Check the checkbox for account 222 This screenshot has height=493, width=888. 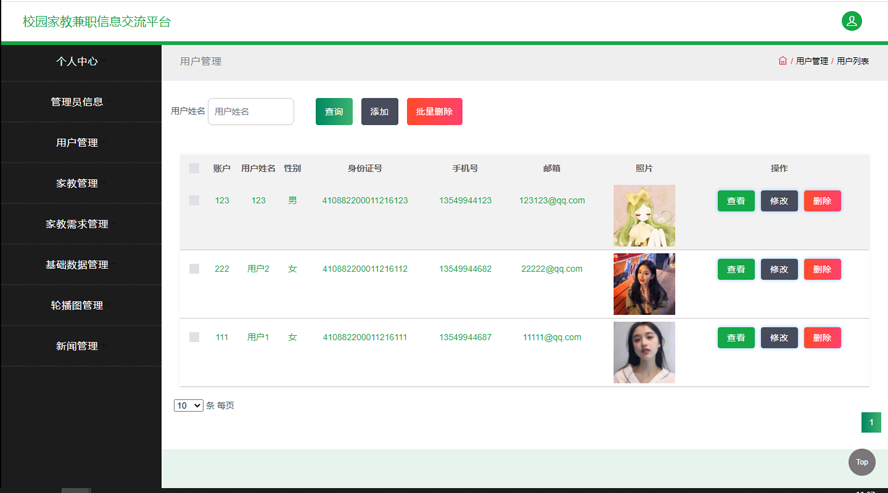194,269
